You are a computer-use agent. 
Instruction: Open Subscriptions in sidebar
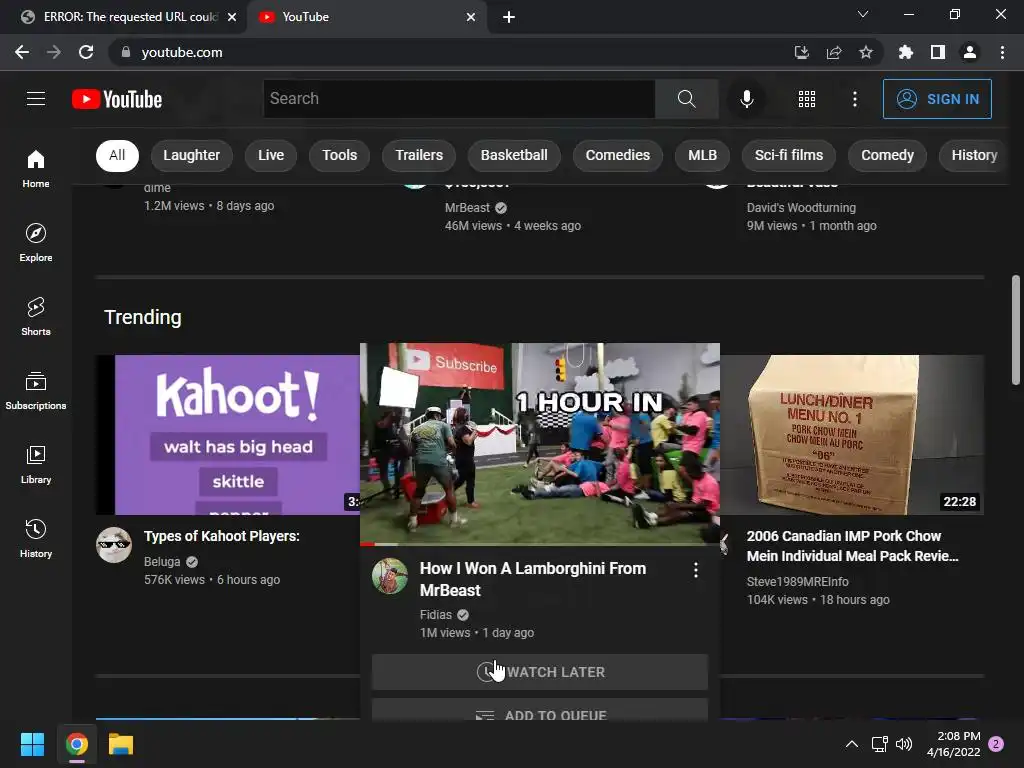tap(36, 390)
